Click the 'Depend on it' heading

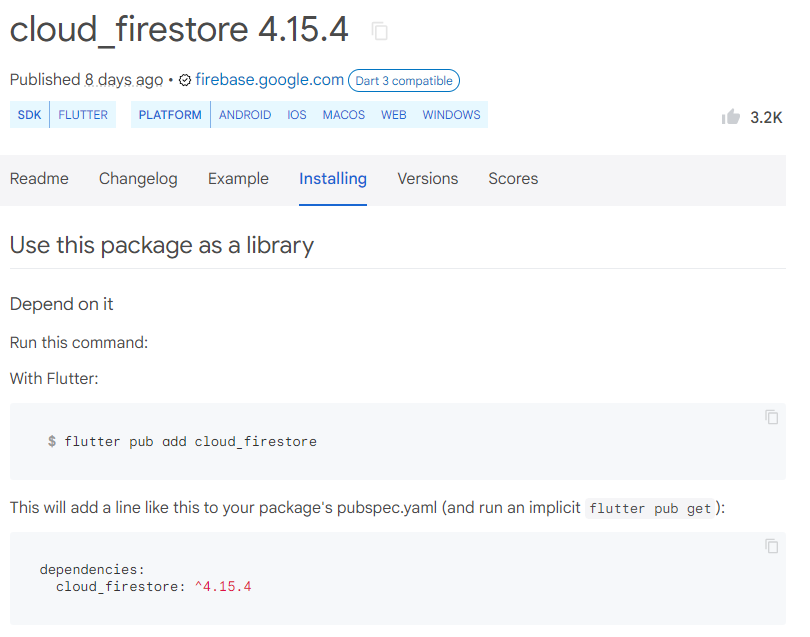[61, 304]
